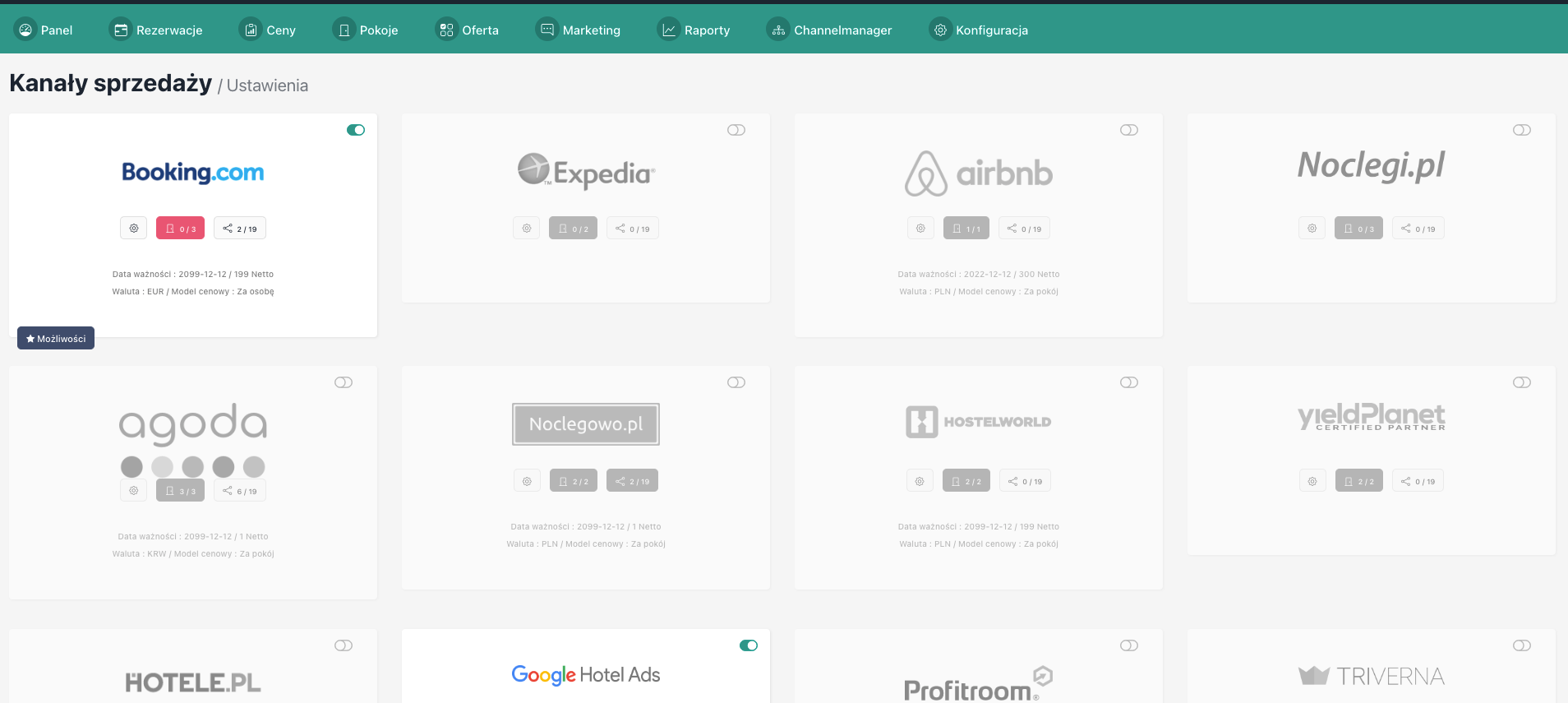Open Booking.com settings gear
The width and height of the screenshot is (1568, 703).
(134, 229)
